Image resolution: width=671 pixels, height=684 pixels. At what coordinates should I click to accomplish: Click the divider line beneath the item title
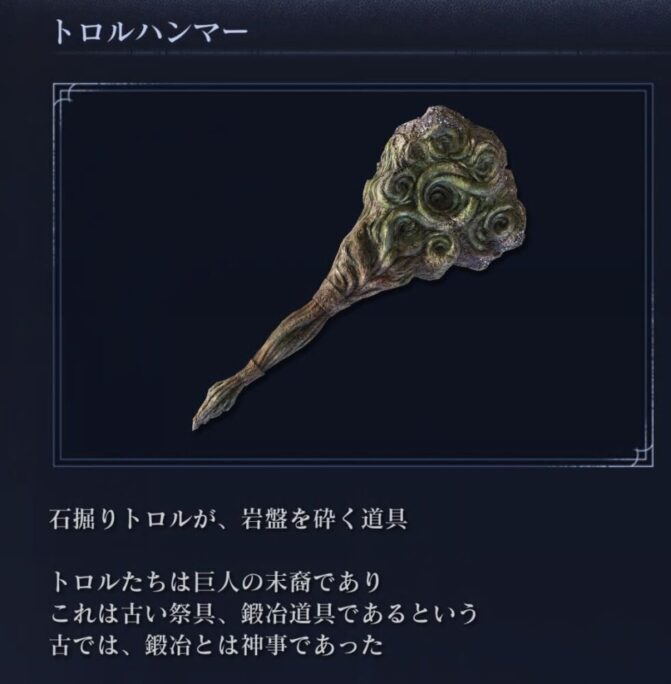[360, 54]
